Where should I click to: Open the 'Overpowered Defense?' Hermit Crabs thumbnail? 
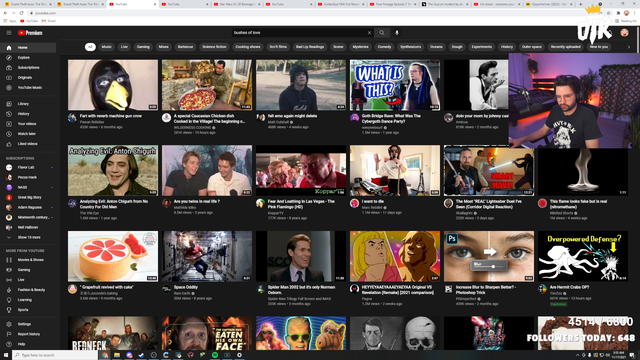[583, 256]
